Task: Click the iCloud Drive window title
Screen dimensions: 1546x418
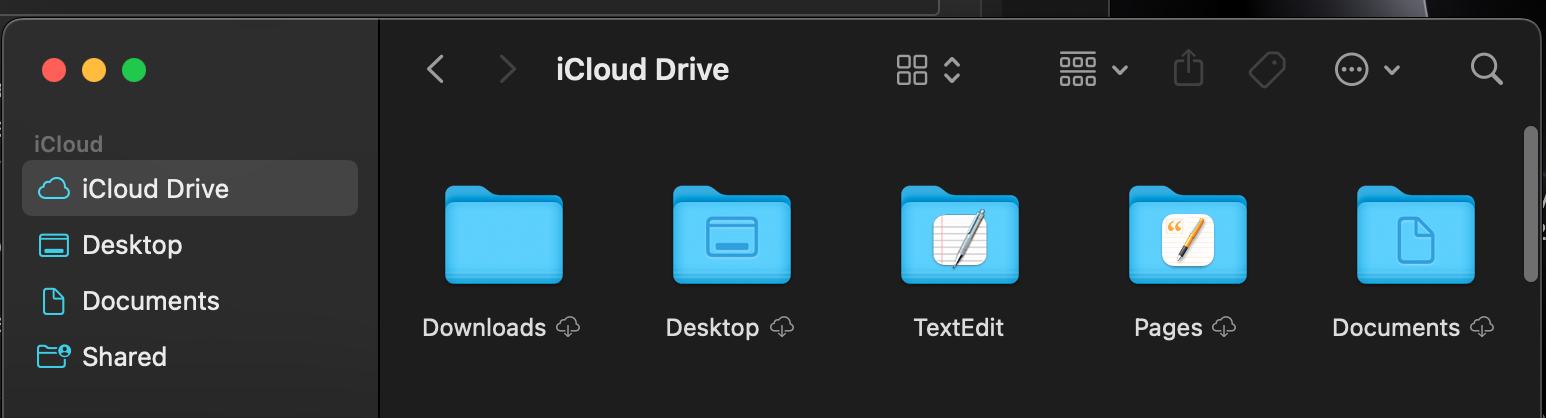Action: [642, 70]
